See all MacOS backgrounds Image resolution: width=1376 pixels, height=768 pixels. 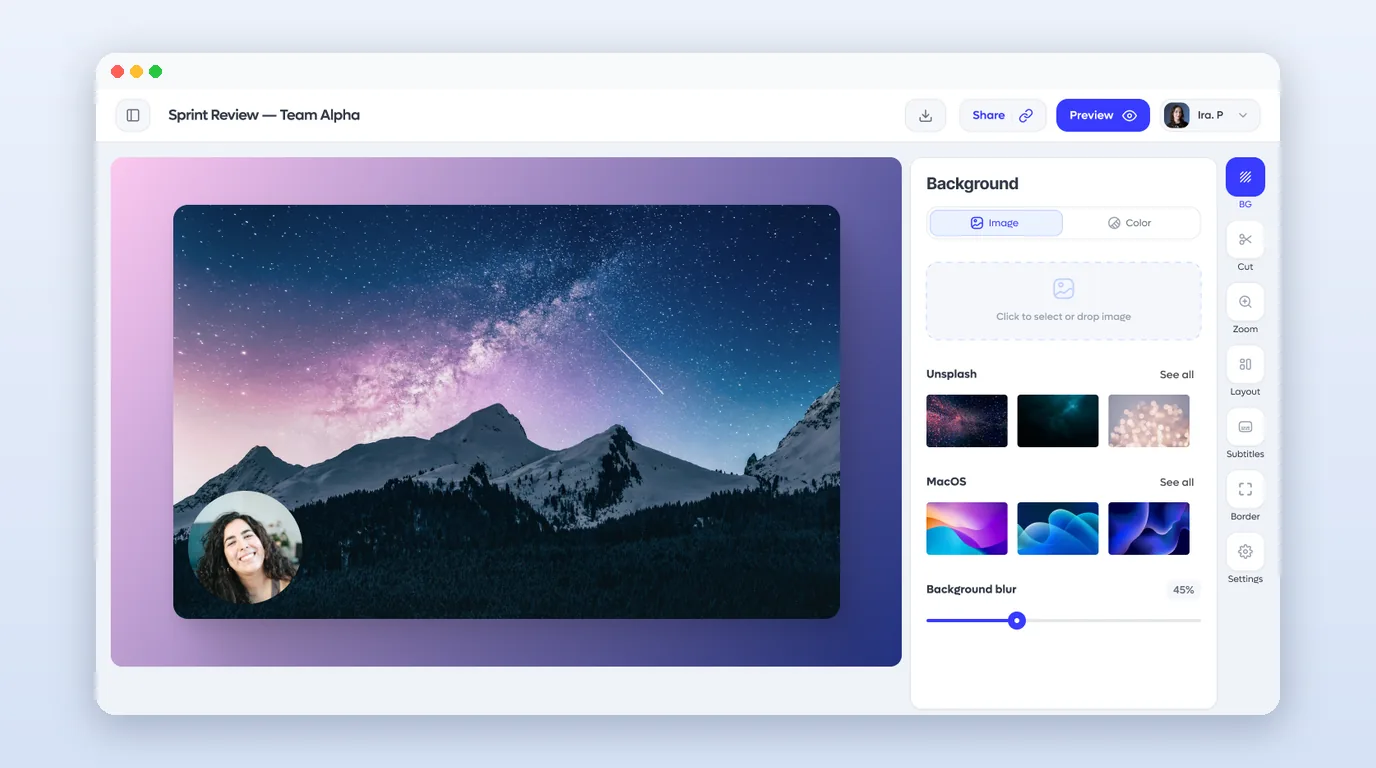click(x=1177, y=483)
